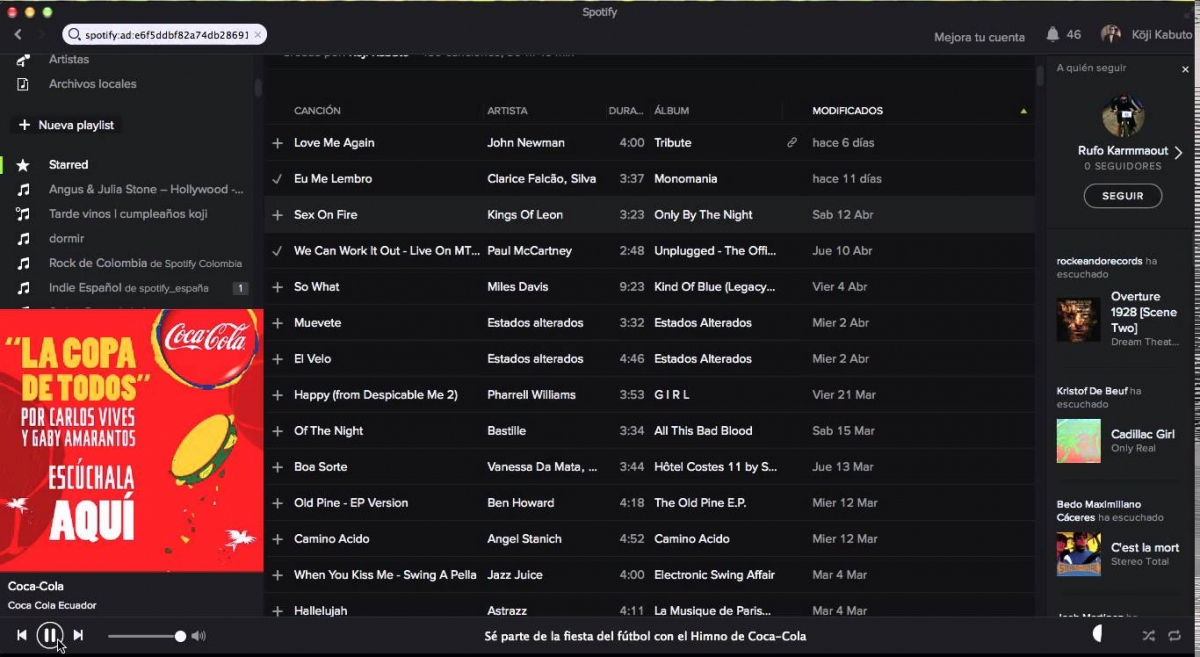
Task: Add Happy (Despicable Me 2) plus icon
Action: coord(277,395)
